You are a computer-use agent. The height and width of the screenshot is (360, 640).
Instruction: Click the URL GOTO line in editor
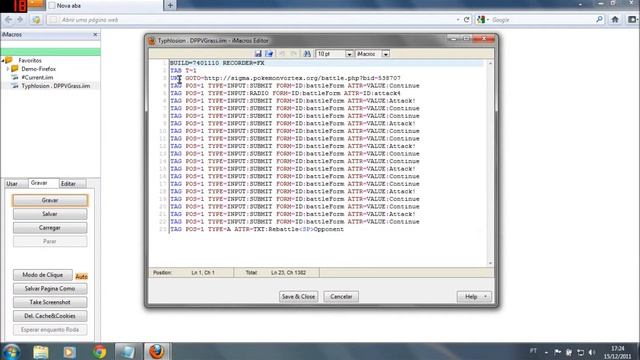[x=285, y=78]
